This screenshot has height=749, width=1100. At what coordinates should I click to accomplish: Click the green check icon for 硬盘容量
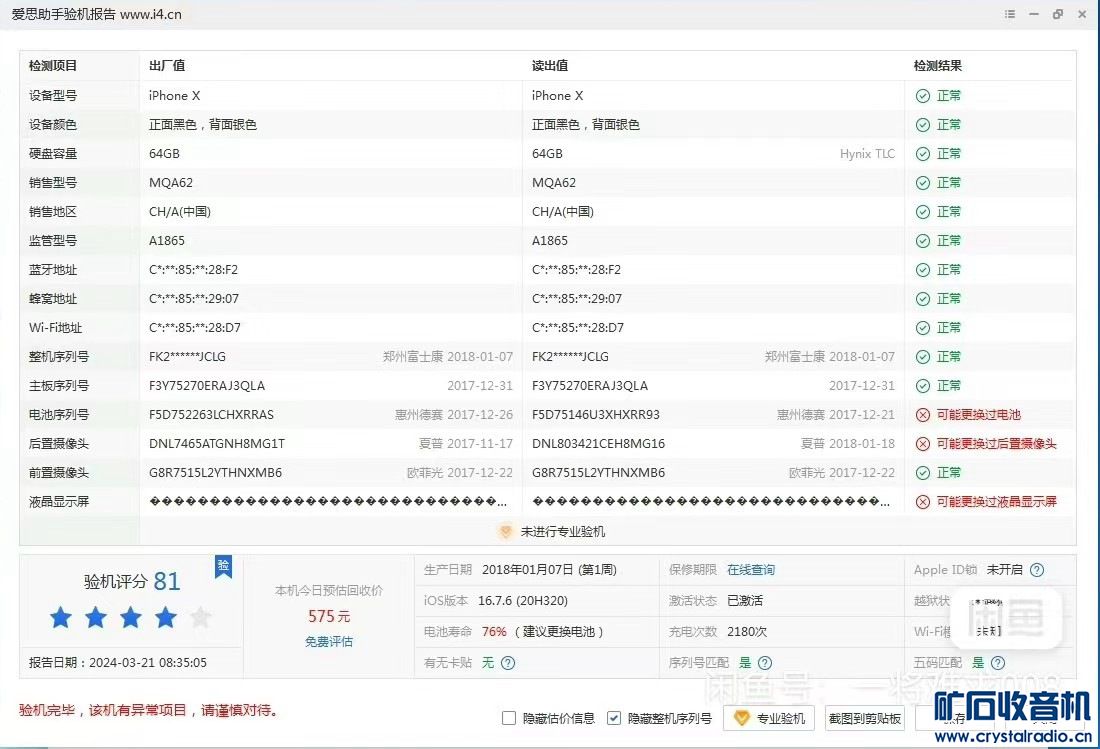click(923, 154)
